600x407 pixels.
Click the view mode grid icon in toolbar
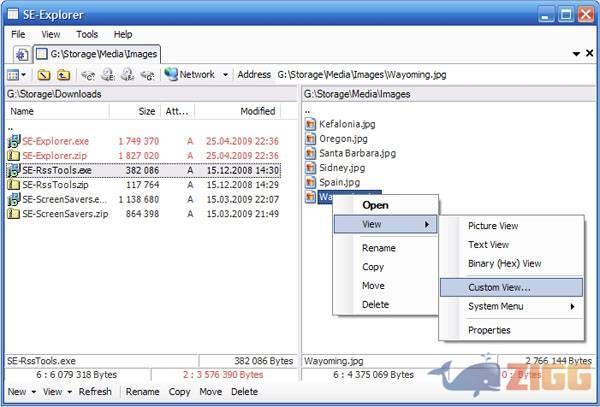coord(14,74)
